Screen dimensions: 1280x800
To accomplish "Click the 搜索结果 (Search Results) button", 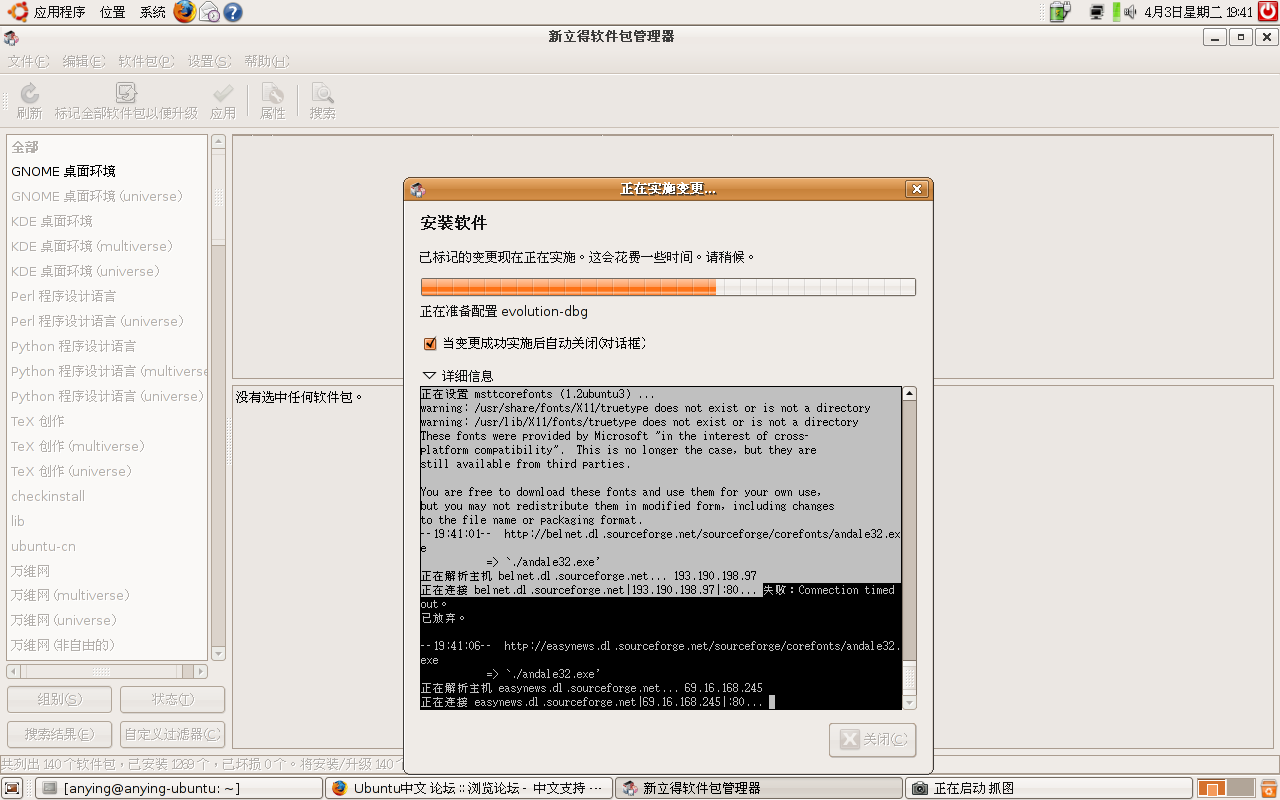I will (59, 734).
